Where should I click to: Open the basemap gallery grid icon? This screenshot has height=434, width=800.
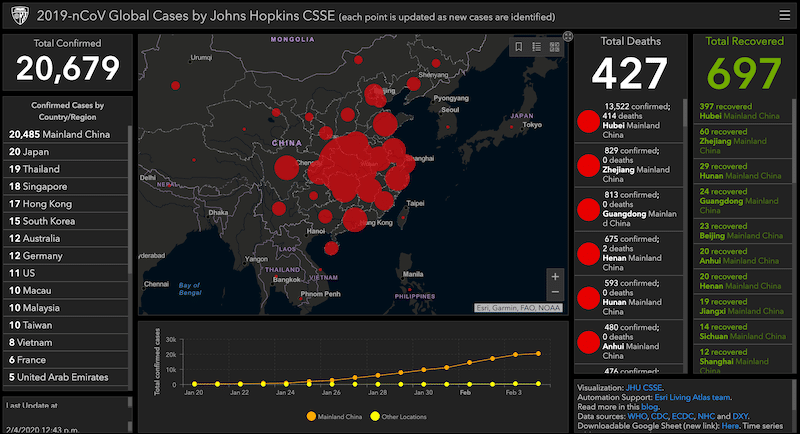pos(555,47)
